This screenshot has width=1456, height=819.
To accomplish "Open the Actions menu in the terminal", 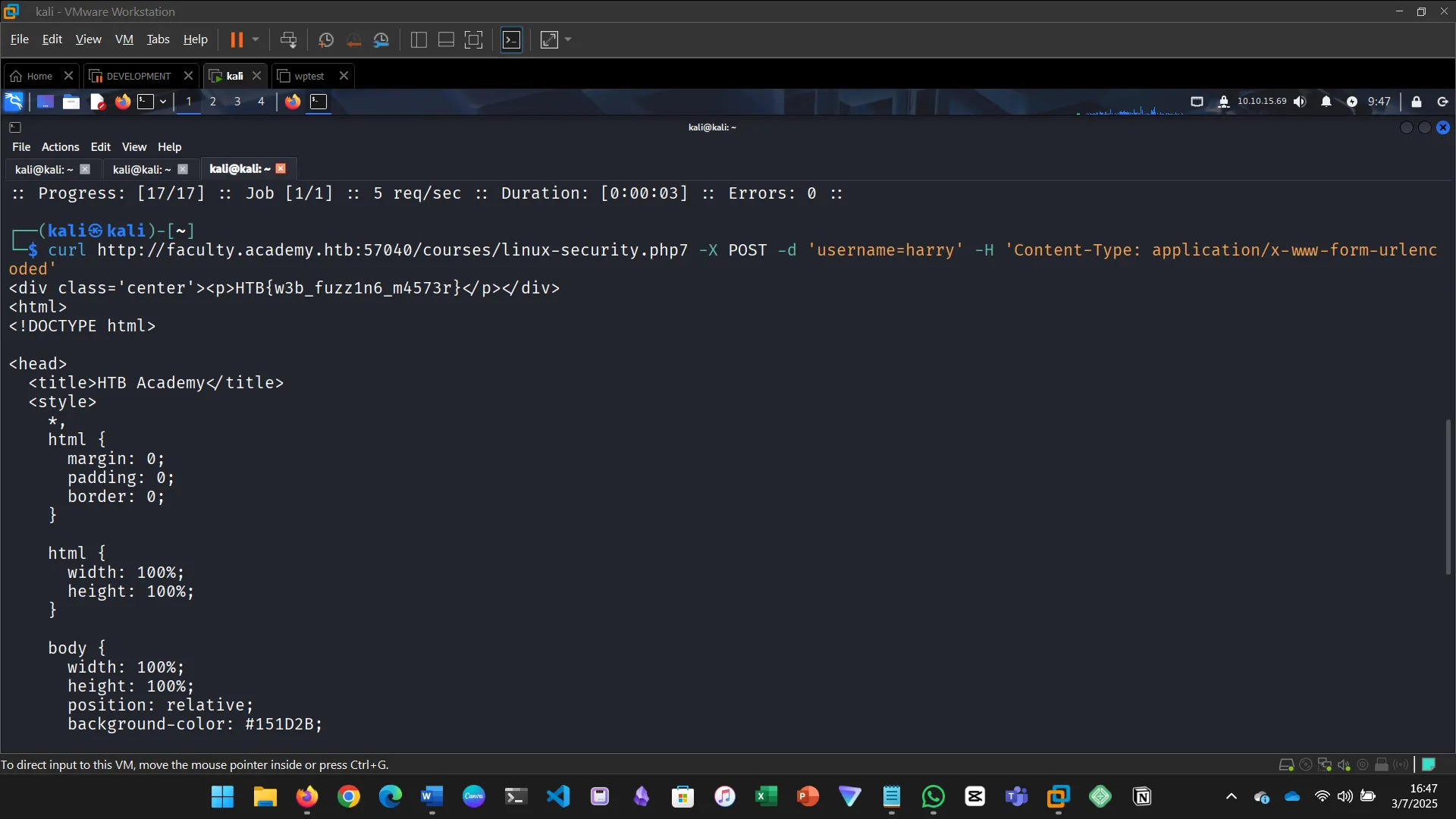I will click(x=60, y=146).
